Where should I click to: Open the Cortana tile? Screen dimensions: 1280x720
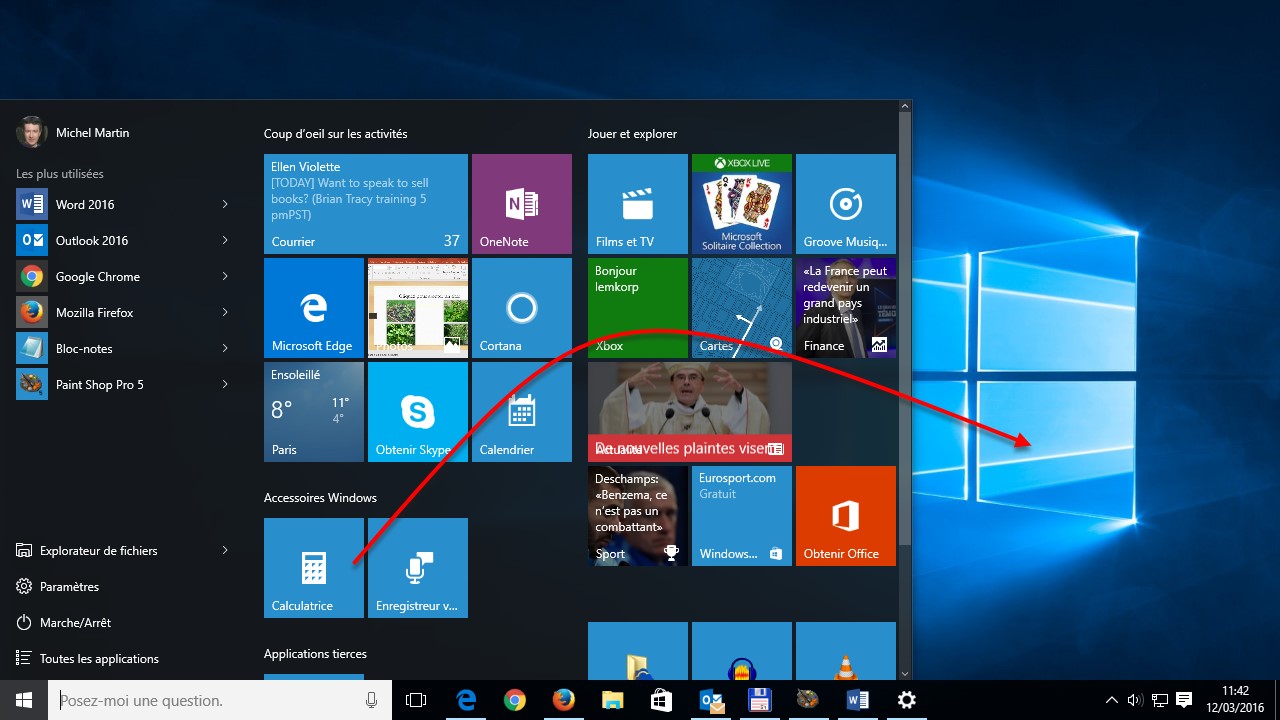click(521, 307)
